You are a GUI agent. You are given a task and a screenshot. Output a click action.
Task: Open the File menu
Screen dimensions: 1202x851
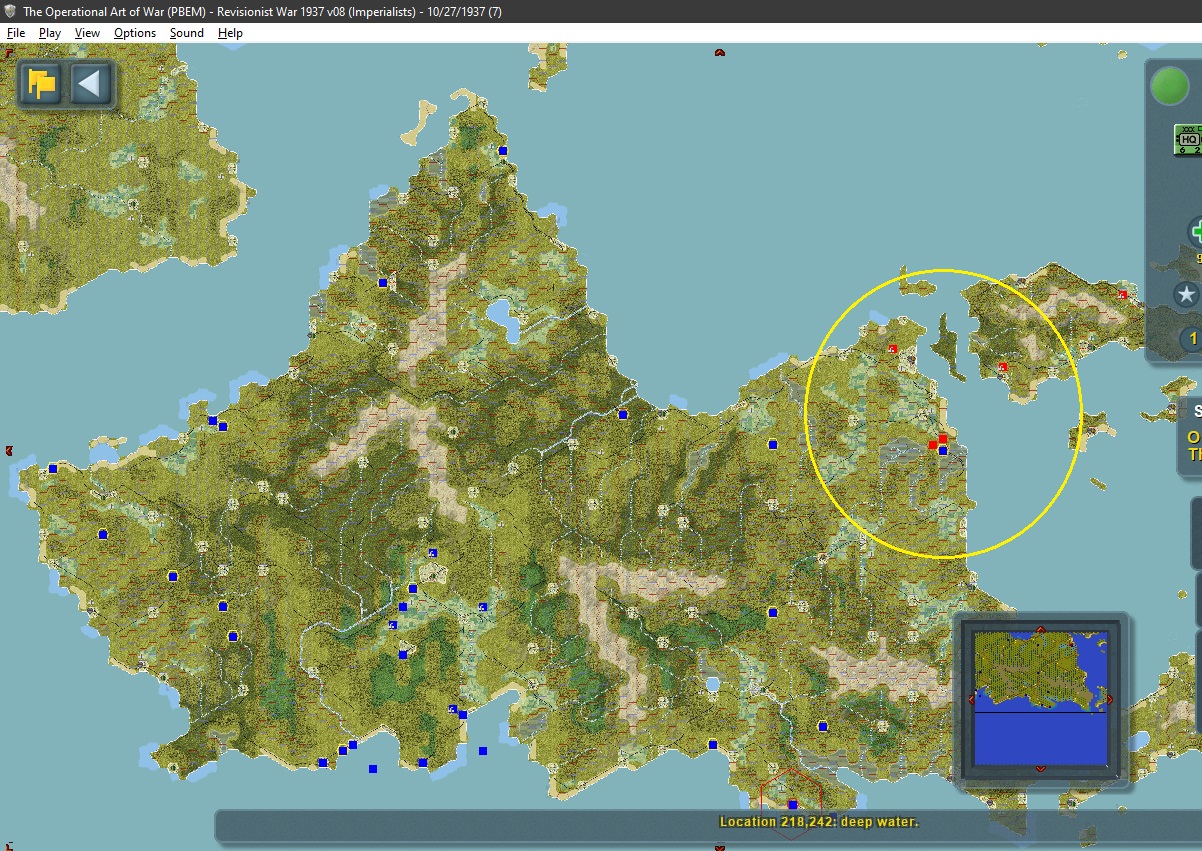coord(16,33)
